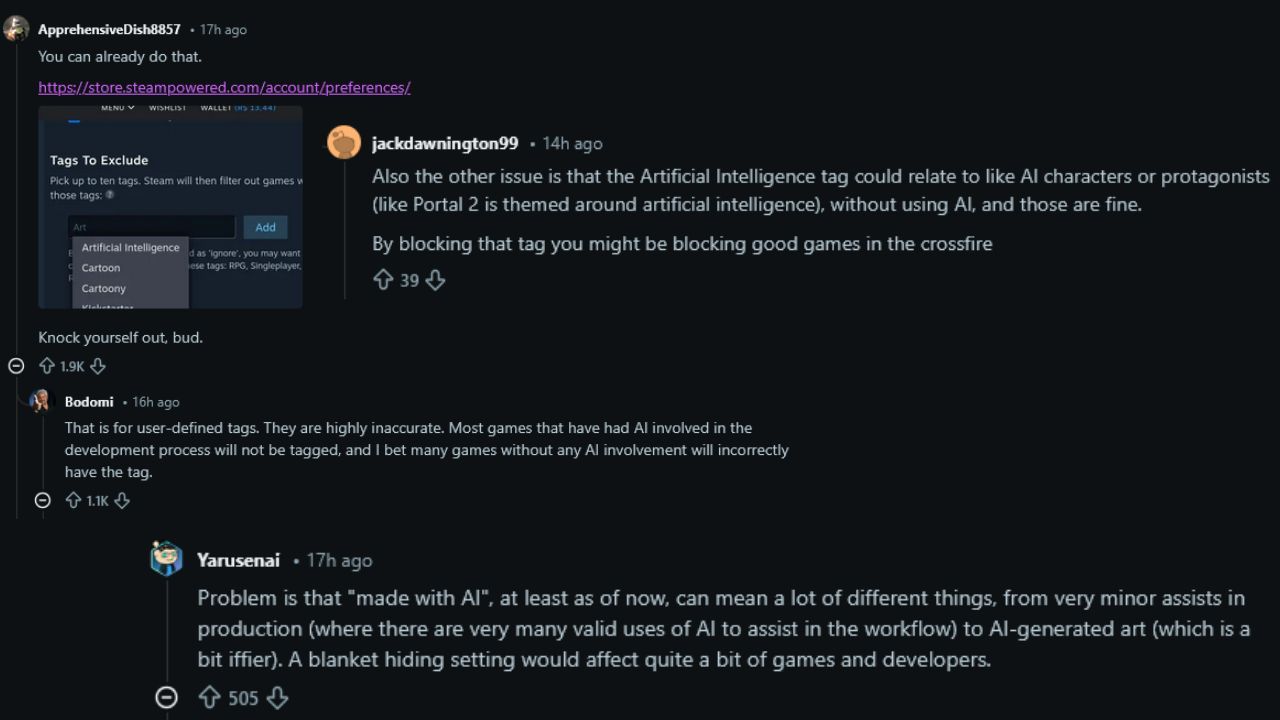Upvote ApprehensiveDish8857's comment
This screenshot has height=720, width=1280.
pyautogui.click(x=47, y=366)
